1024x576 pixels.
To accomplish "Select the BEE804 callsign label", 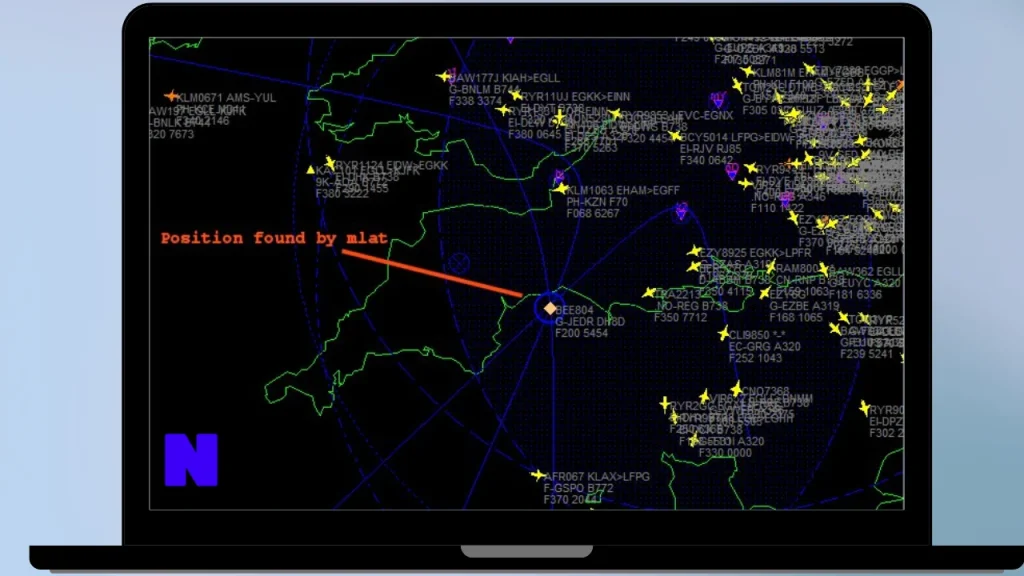I will 575,310.
